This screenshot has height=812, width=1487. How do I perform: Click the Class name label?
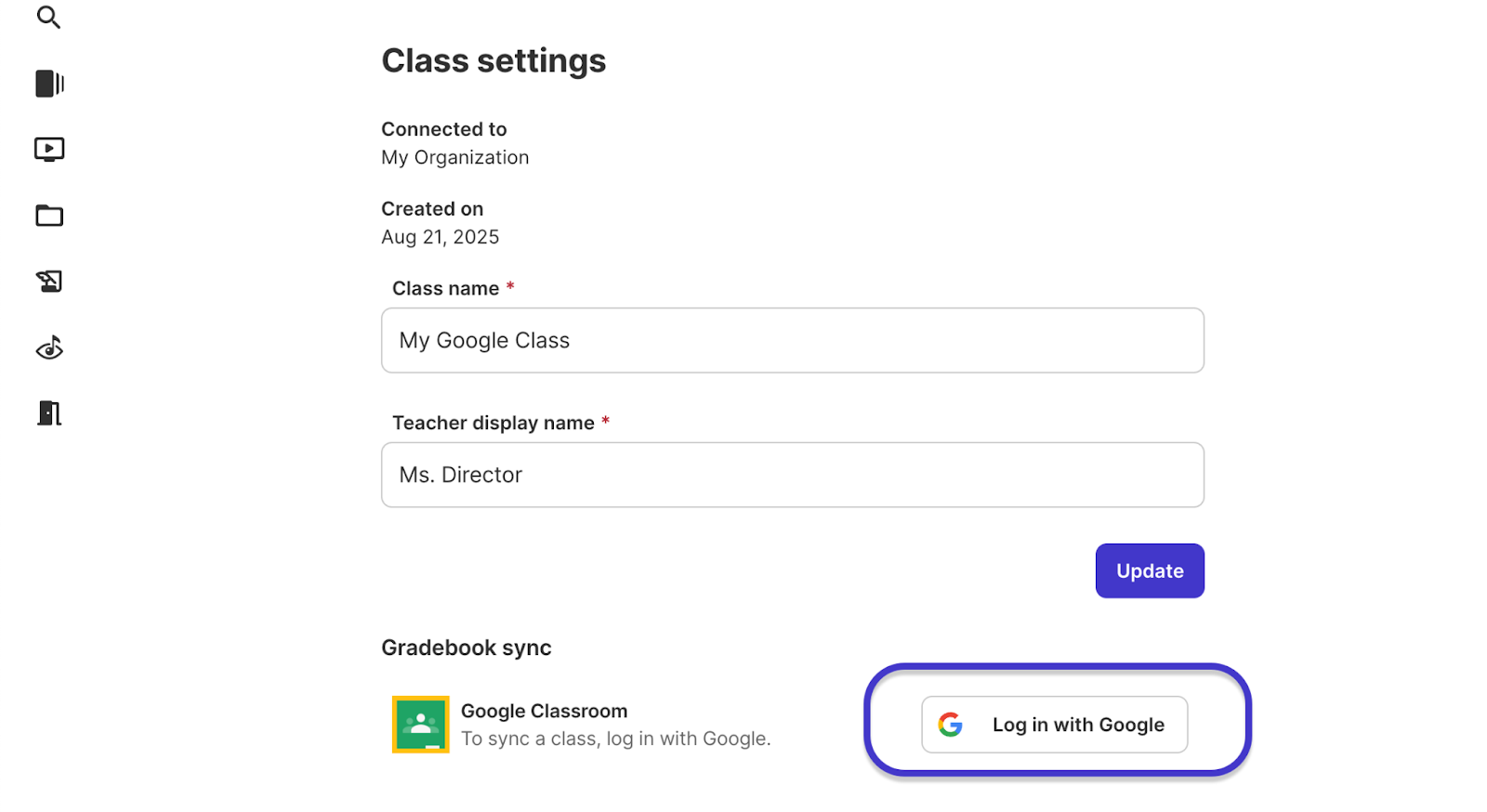coord(445,289)
